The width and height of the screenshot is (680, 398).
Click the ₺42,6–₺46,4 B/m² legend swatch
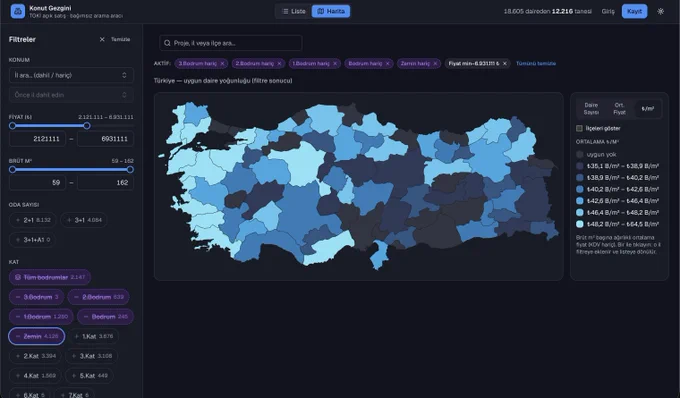click(x=580, y=201)
